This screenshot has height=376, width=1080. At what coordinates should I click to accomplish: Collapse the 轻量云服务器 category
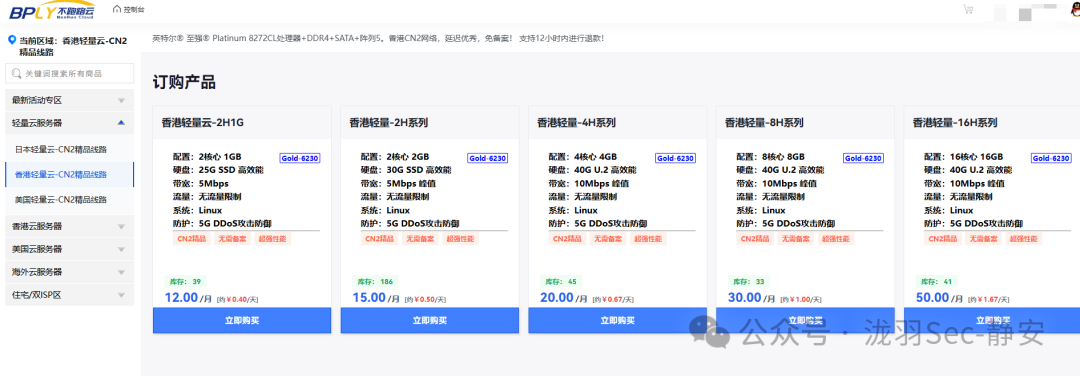(69, 123)
